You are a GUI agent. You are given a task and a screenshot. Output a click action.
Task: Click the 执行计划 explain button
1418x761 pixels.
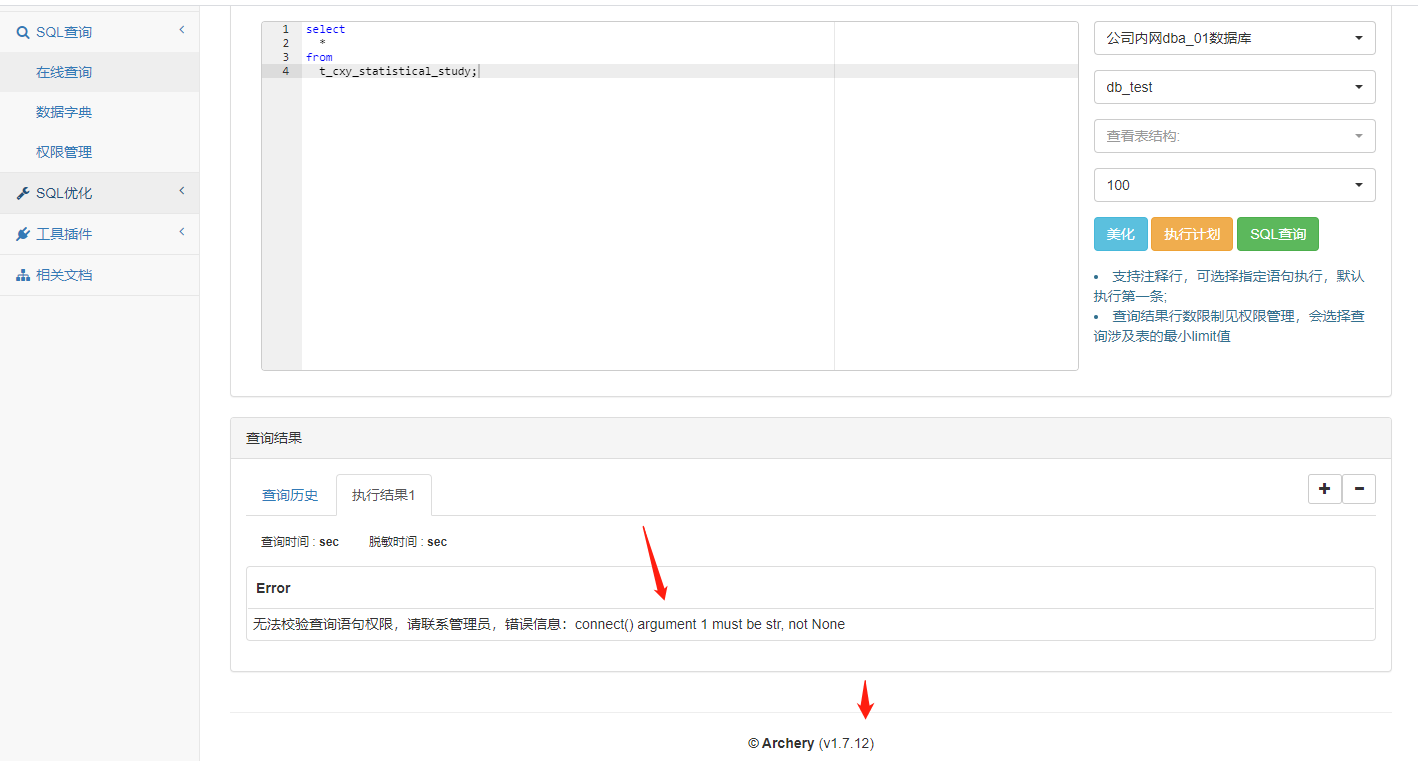point(1192,234)
